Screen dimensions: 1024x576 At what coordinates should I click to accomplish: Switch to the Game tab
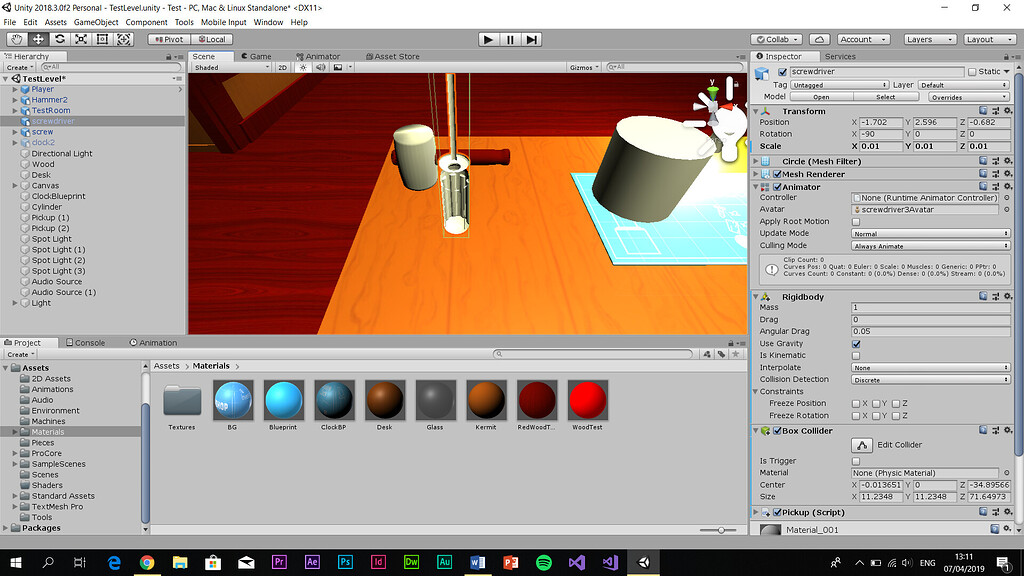click(x=258, y=56)
